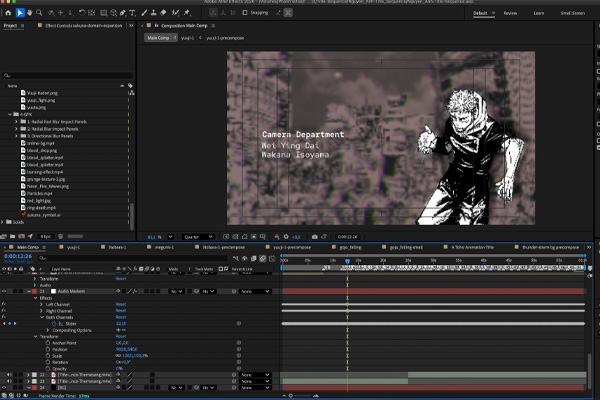Open the Quarter resolution dropdown
This screenshot has width=600, height=400.
tap(197, 237)
